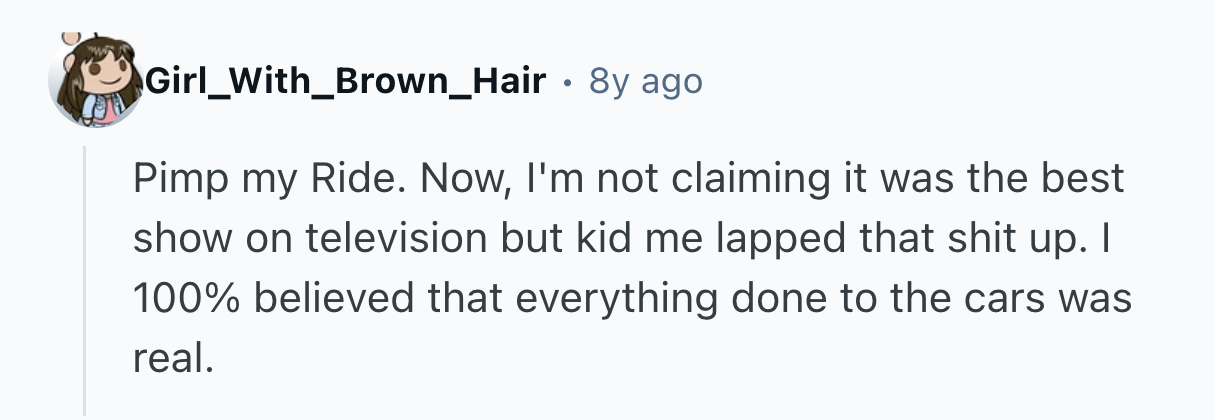Collapse the comment using the vertical thread line
The height and width of the screenshot is (420, 1214).
tap(86, 280)
